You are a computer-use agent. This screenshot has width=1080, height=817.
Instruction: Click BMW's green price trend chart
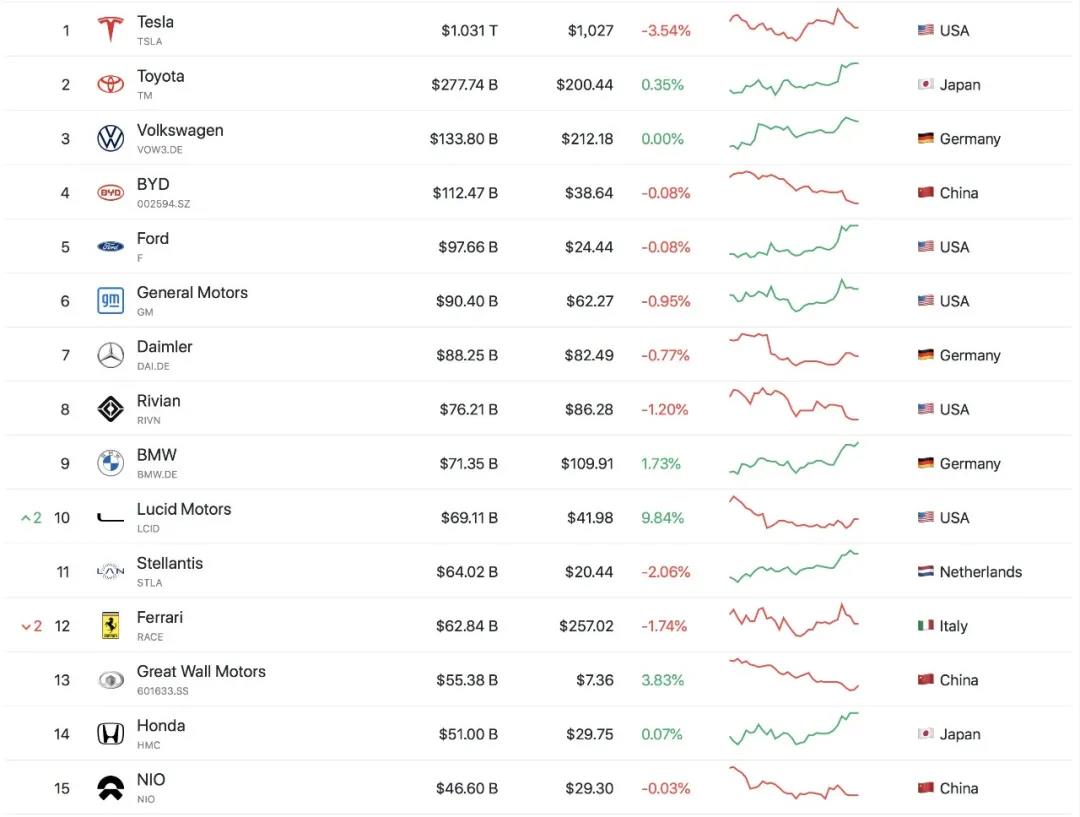[793, 459]
